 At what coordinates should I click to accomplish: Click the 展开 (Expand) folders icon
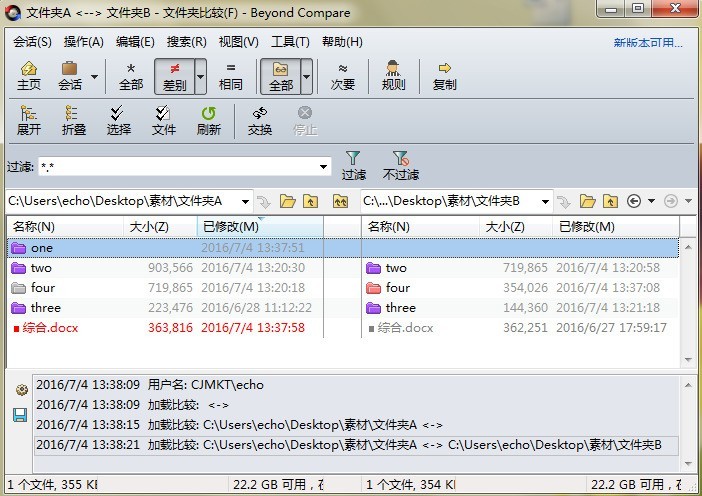[29, 120]
